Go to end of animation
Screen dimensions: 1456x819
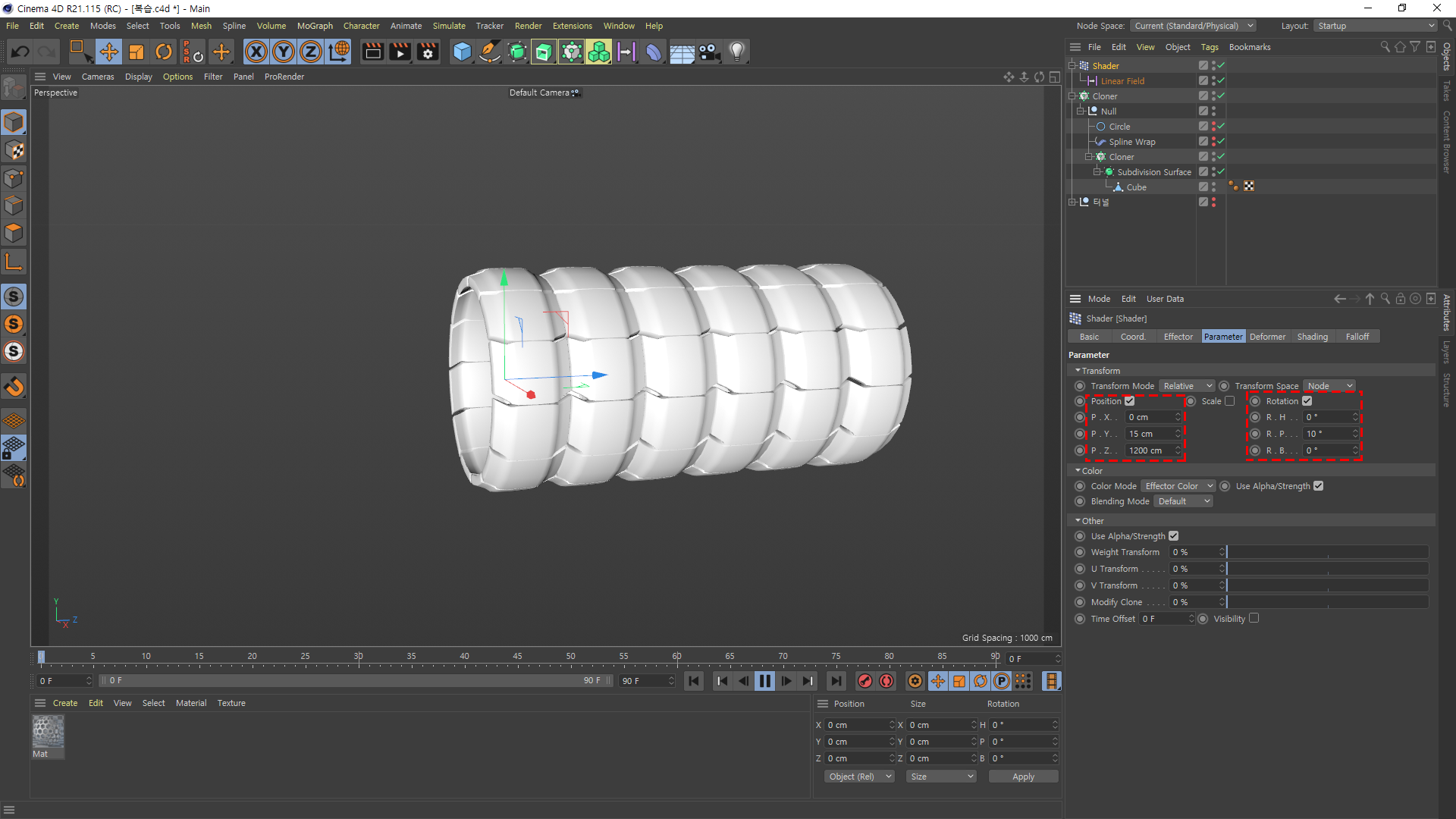click(836, 681)
